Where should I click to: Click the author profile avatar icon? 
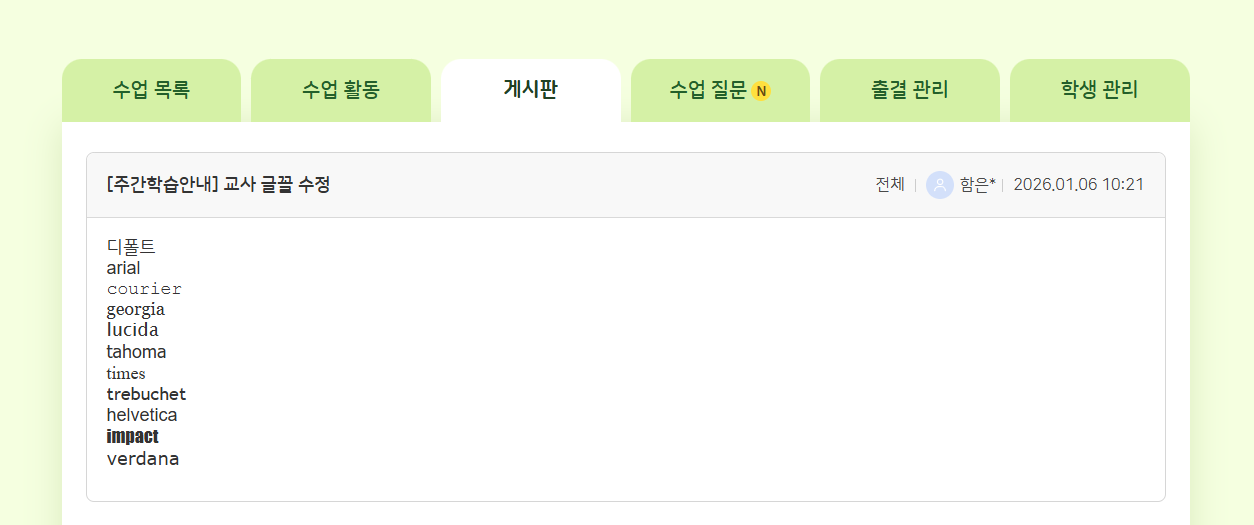(939, 185)
